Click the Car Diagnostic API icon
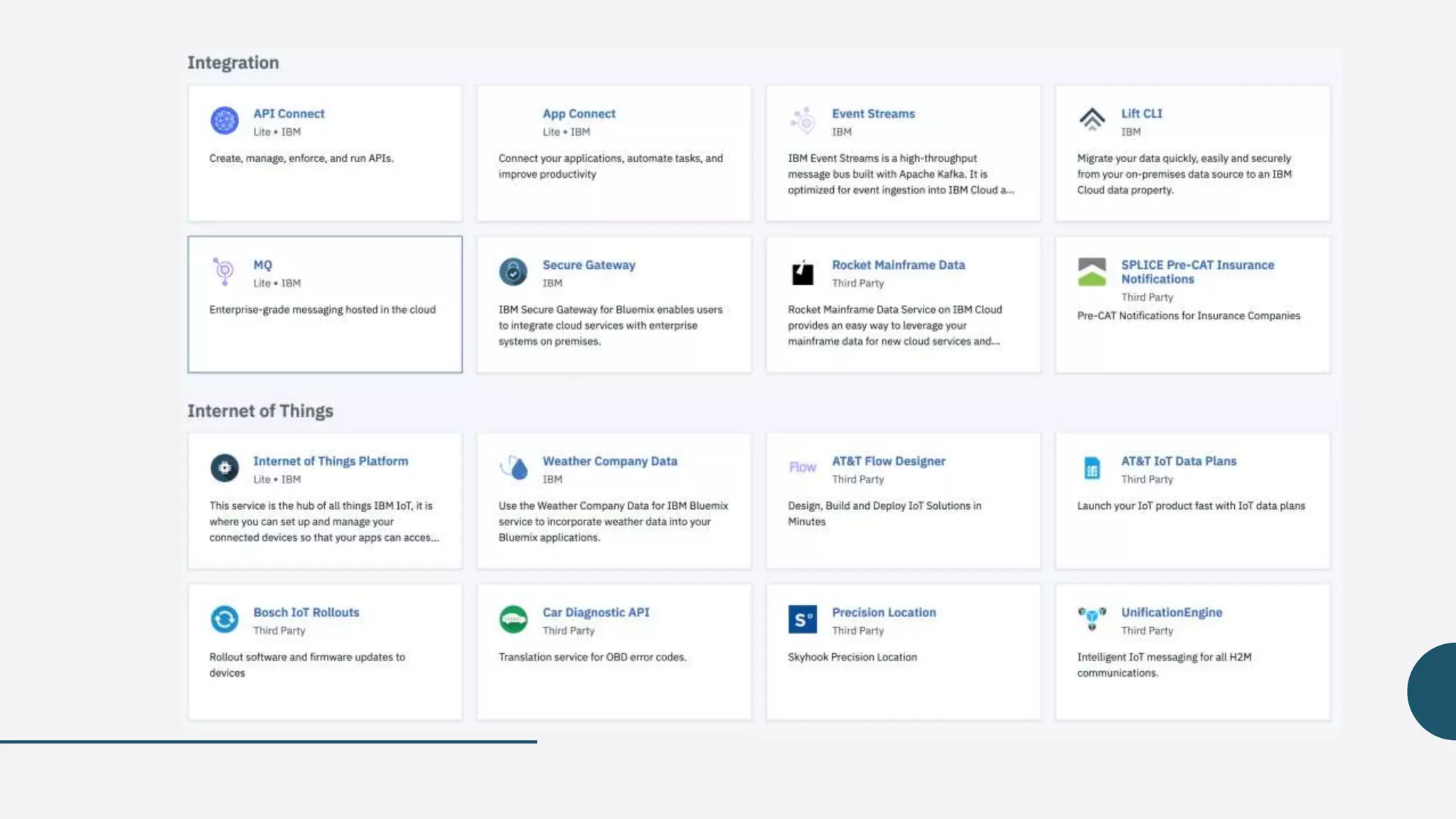Image resolution: width=1456 pixels, height=819 pixels. (x=513, y=619)
